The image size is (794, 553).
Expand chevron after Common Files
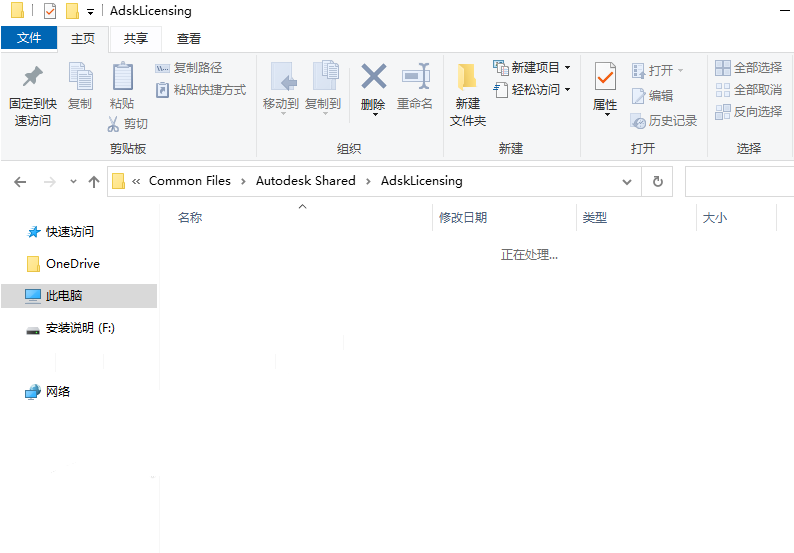(x=244, y=181)
